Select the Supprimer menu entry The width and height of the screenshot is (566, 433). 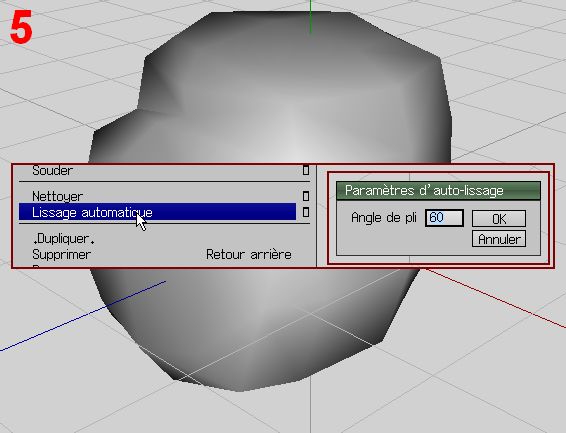click(x=61, y=254)
